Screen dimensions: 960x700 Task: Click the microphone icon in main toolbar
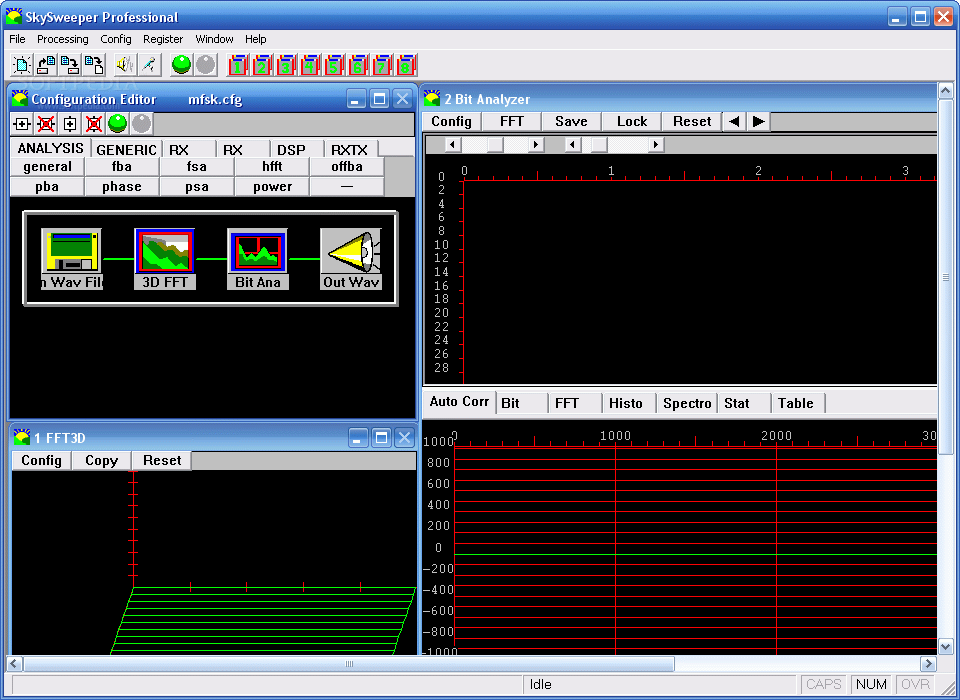tap(149, 64)
